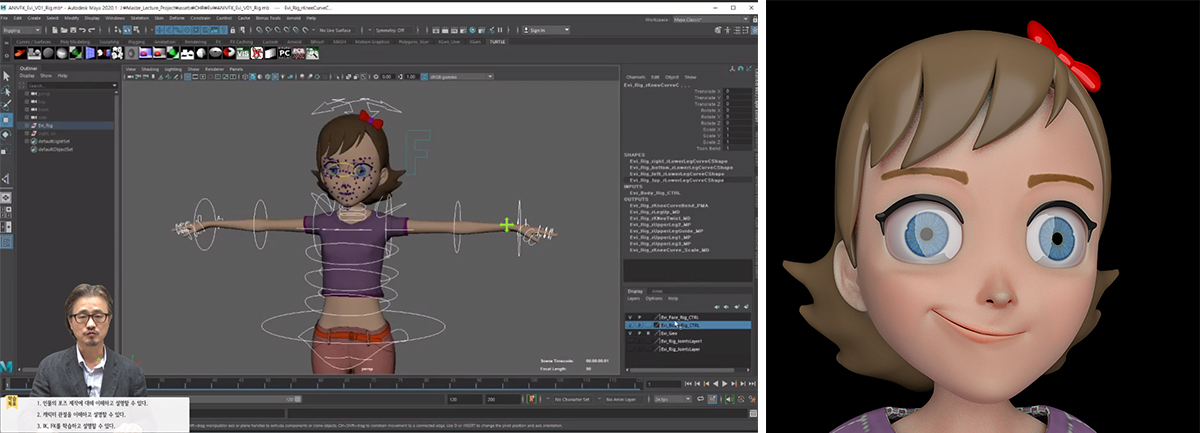Click the Play Backwards button
Screen dimensions: 1200x433
[x=716, y=383]
